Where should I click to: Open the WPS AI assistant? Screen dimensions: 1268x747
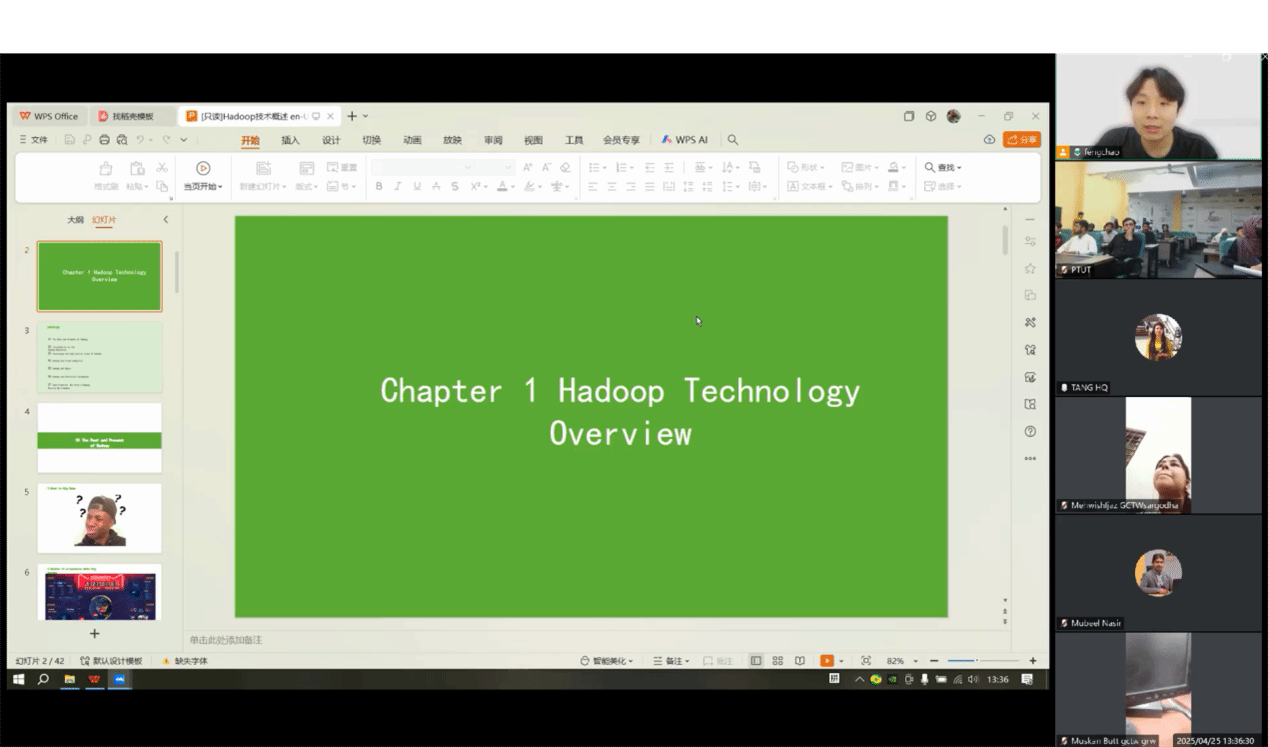(x=685, y=140)
